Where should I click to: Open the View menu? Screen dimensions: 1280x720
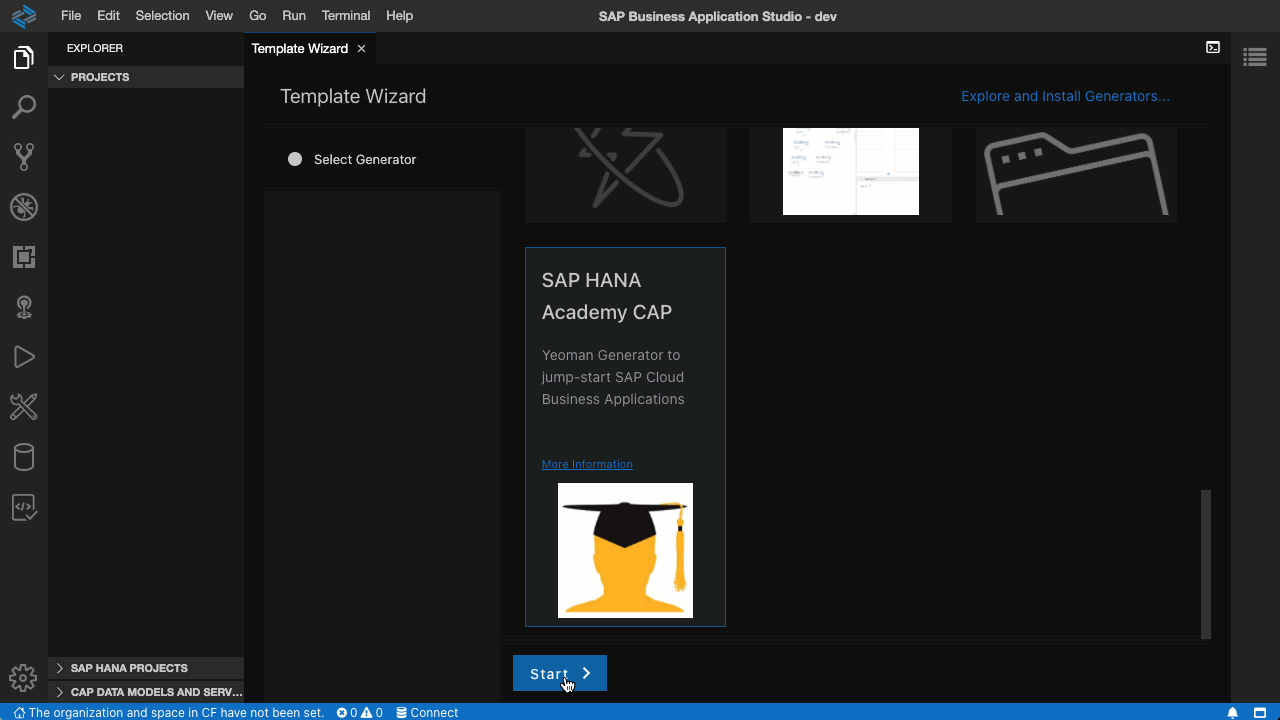[219, 16]
